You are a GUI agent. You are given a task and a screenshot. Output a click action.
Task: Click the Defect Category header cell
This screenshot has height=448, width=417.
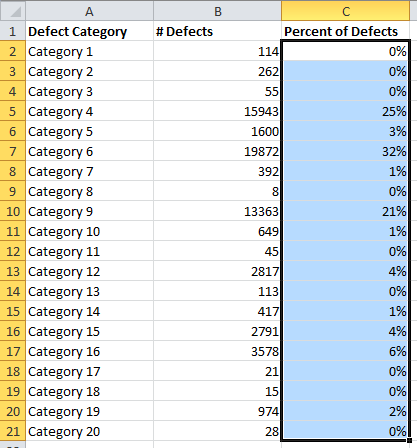(89, 31)
